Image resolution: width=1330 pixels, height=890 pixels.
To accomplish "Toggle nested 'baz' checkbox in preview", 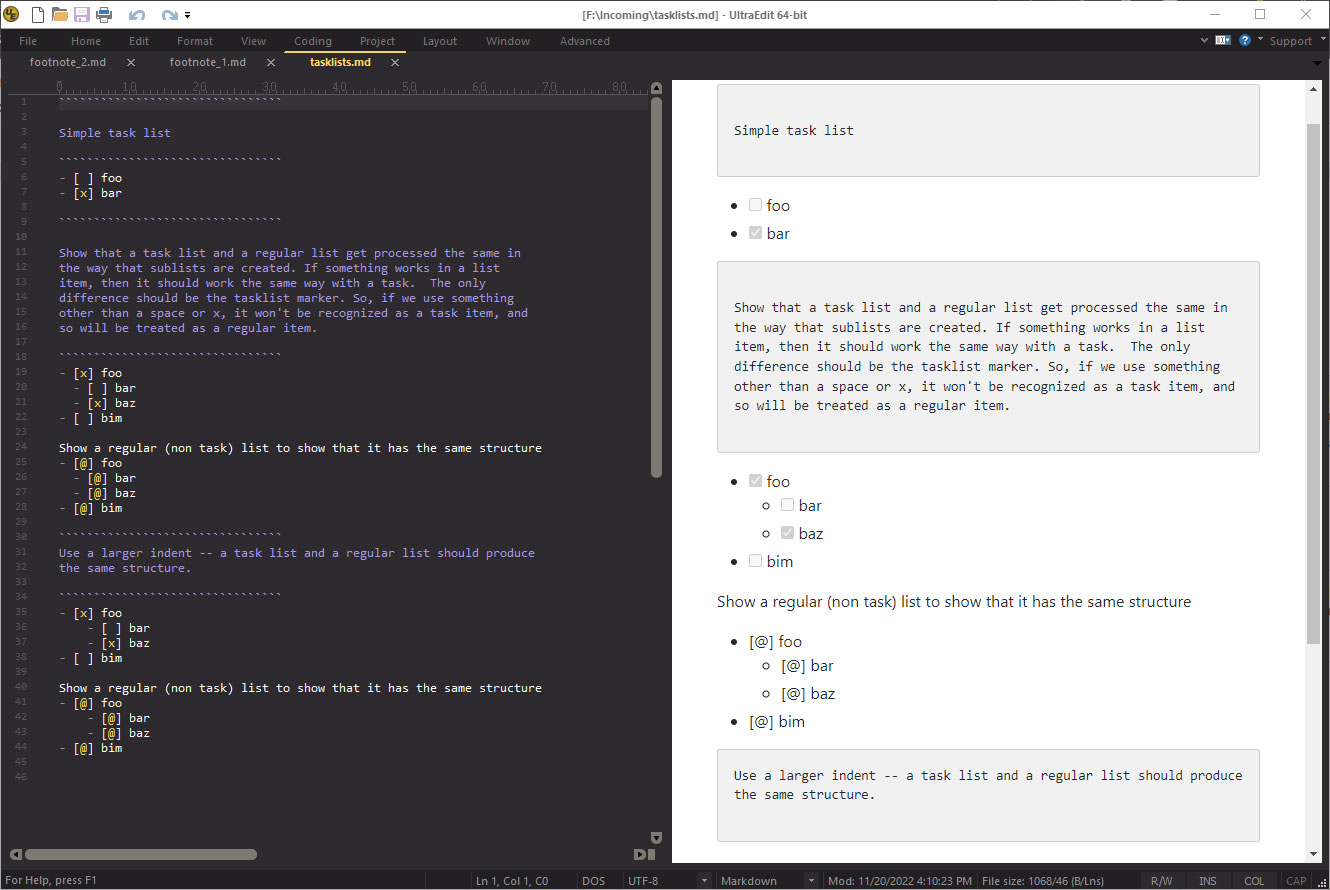I will coord(787,533).
